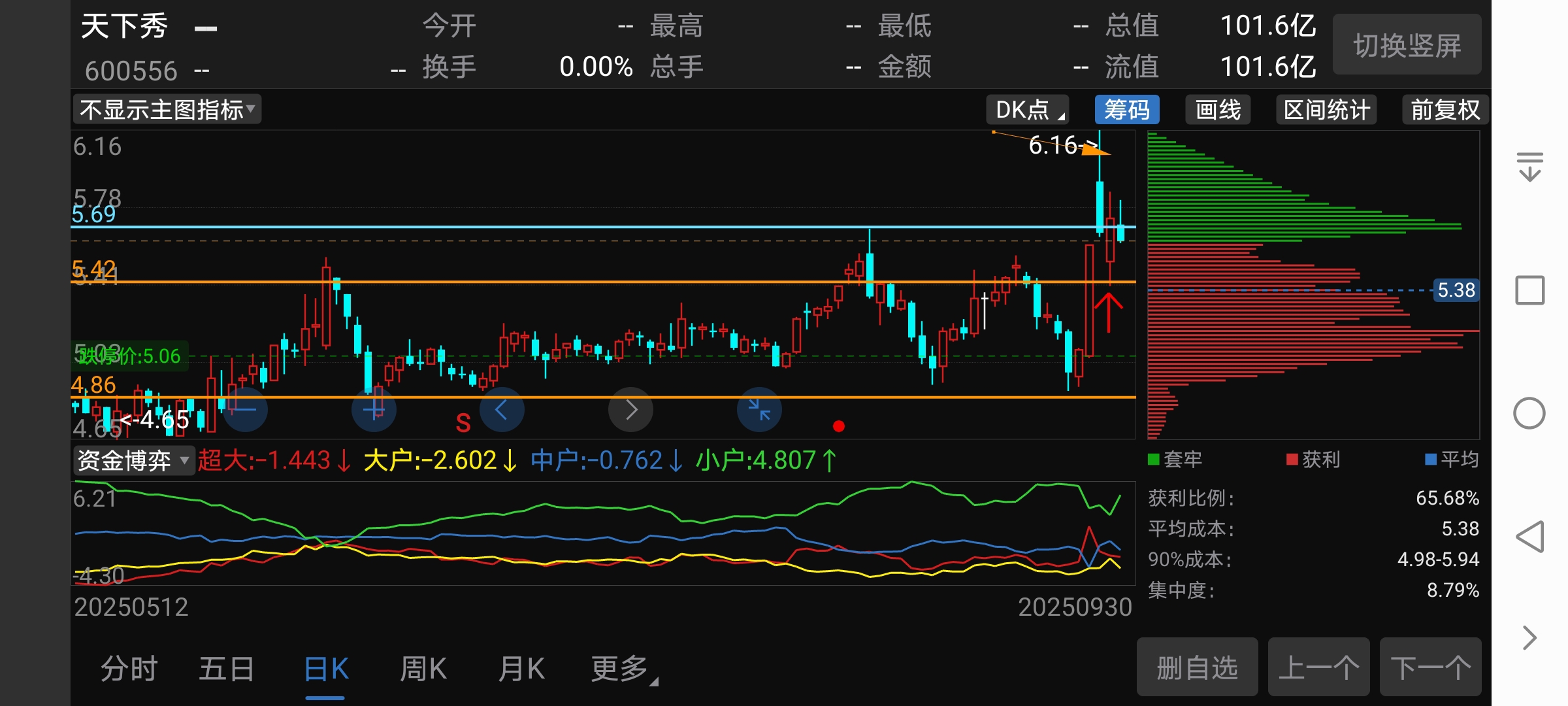This screenshot has width=1568, height=706.
Task: Expand the 资金博弈 sub-indicator dropdown
Action: [x=133, y=460]
